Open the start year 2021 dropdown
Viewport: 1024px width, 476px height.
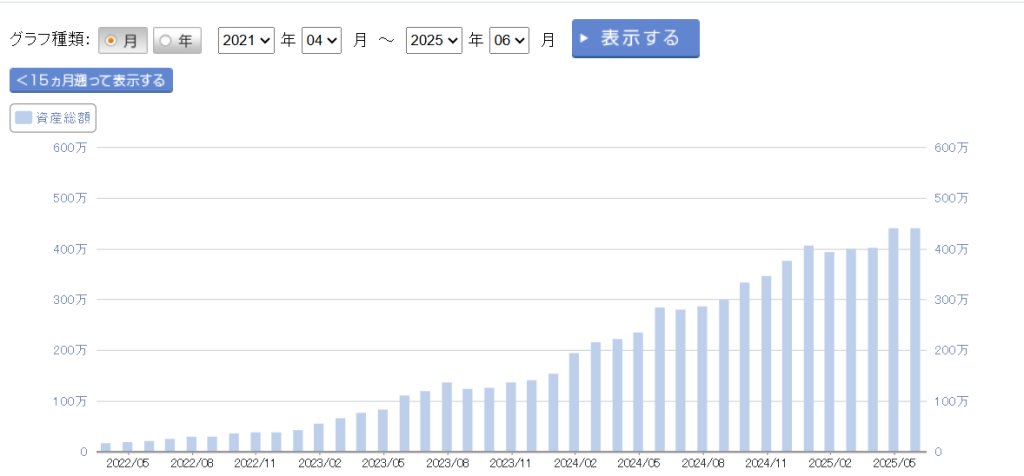tap(246, 40)
